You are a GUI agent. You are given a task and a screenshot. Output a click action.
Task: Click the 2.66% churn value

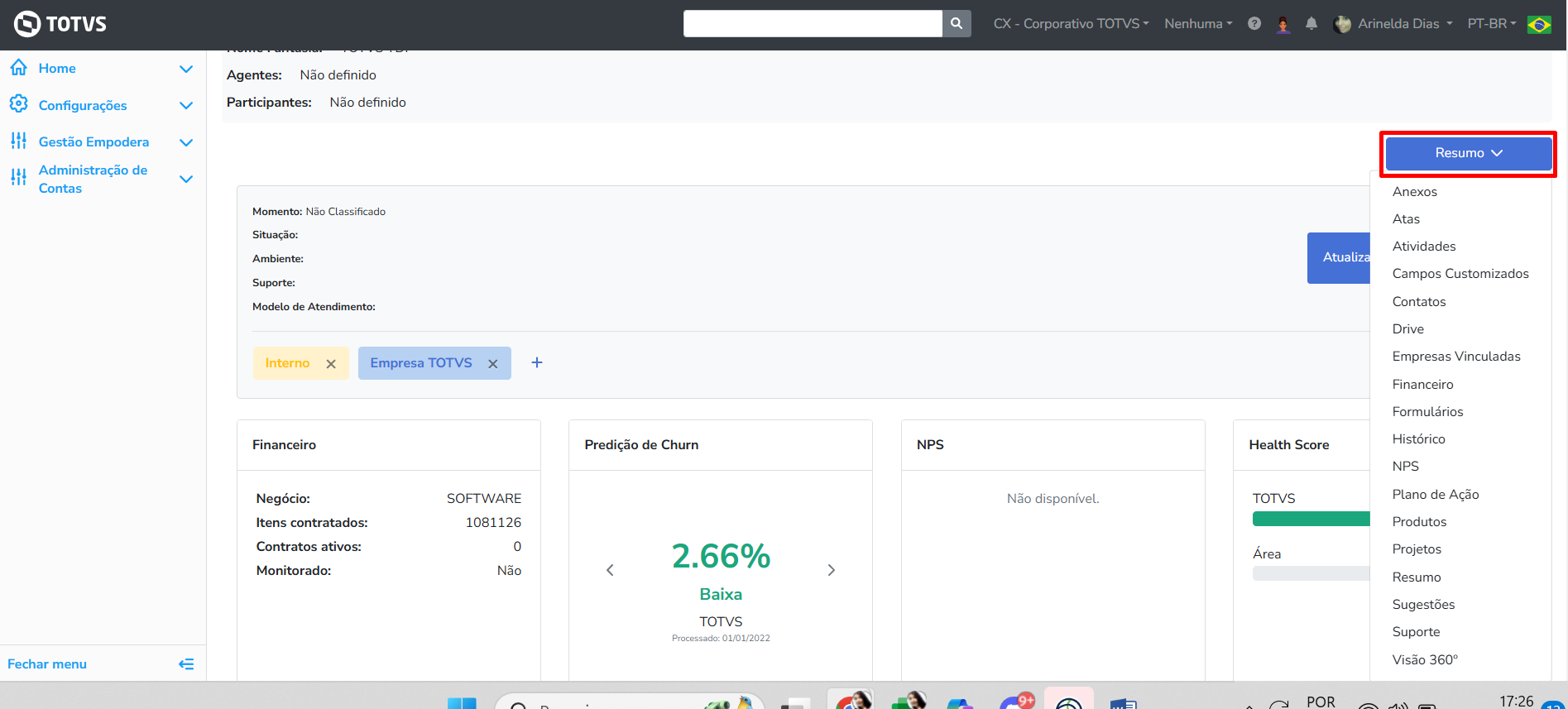point(721,556)
